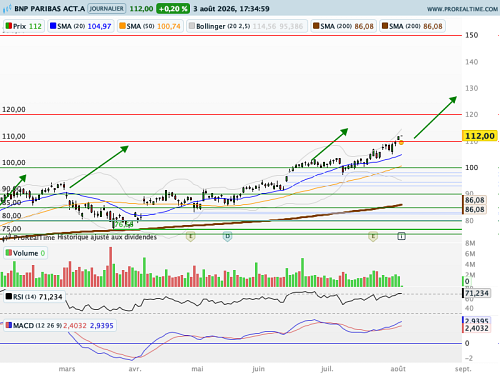
Task: Click the yellow 112,00 price tag
Action: coord(480,136)
